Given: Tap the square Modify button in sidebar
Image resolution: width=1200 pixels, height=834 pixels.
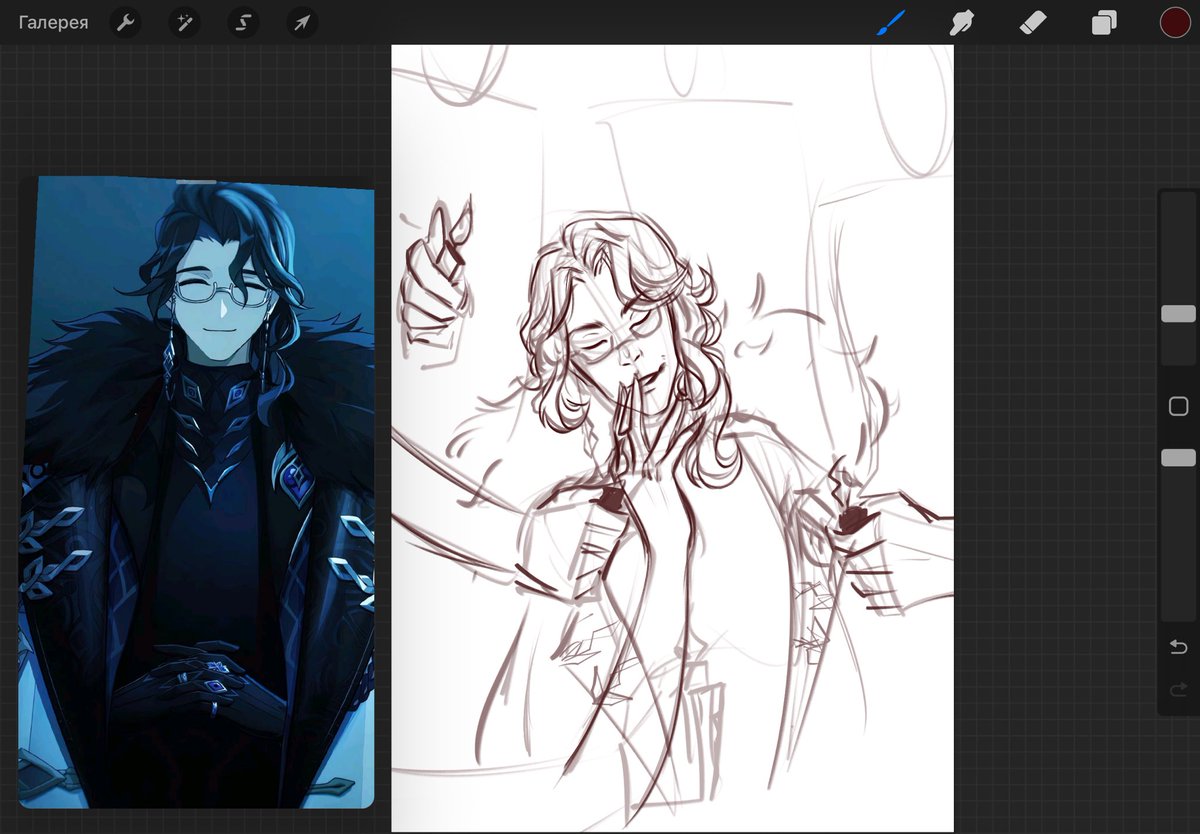Looking at the screenshot, I should [x=1178, y=406].
